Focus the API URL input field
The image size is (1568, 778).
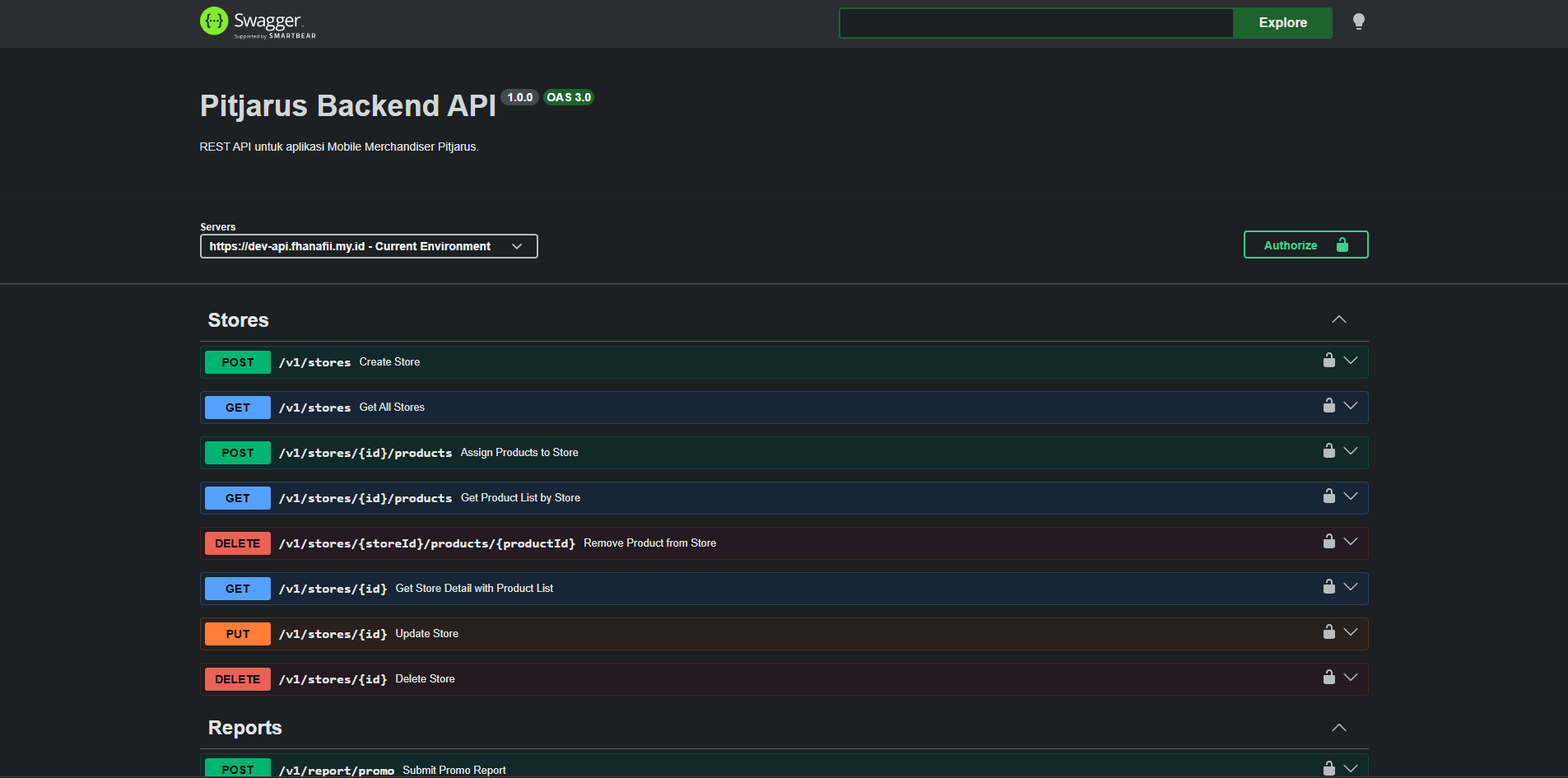point(1036,23)
